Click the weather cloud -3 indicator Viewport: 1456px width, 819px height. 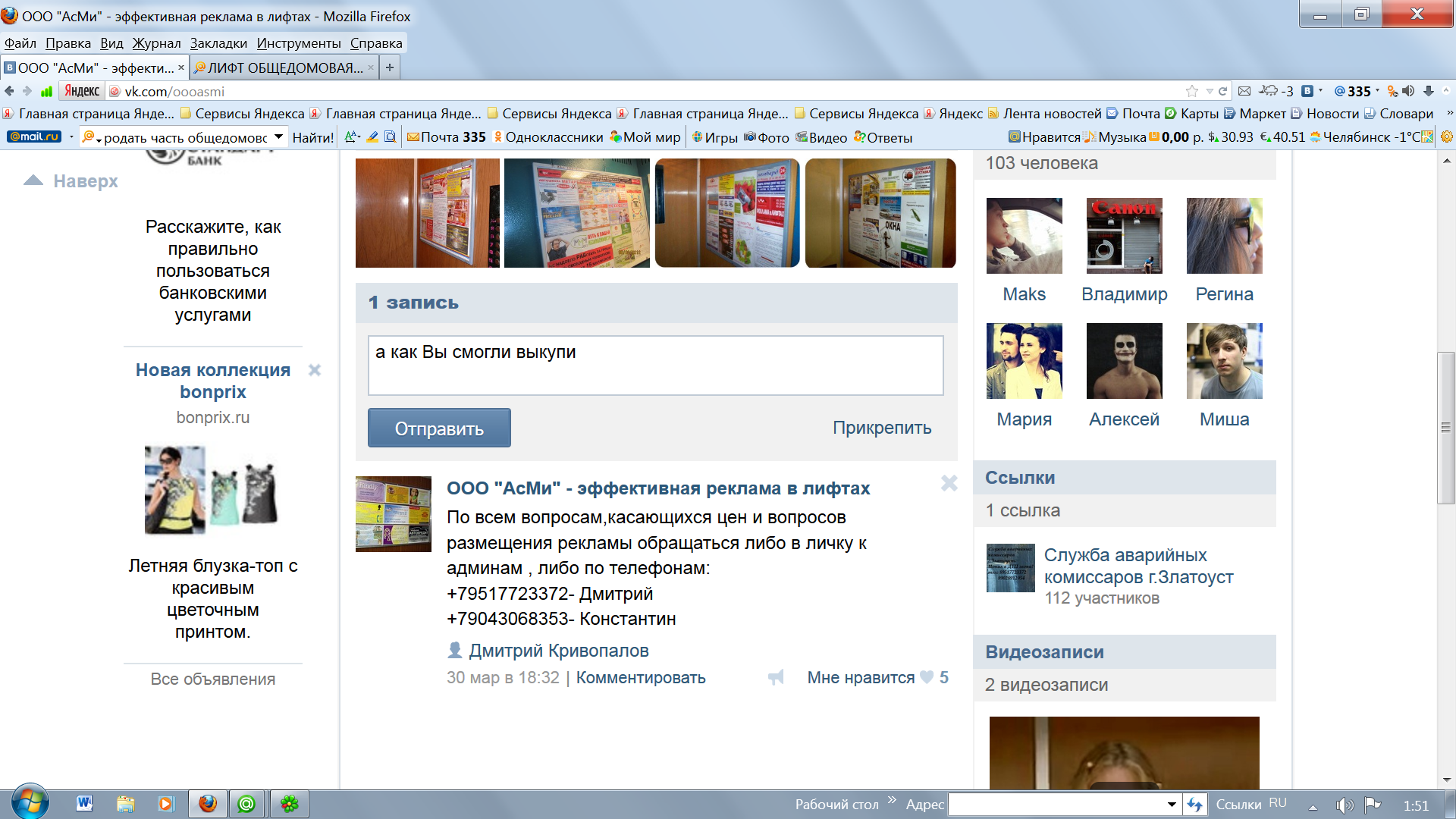coord(1276,91)
